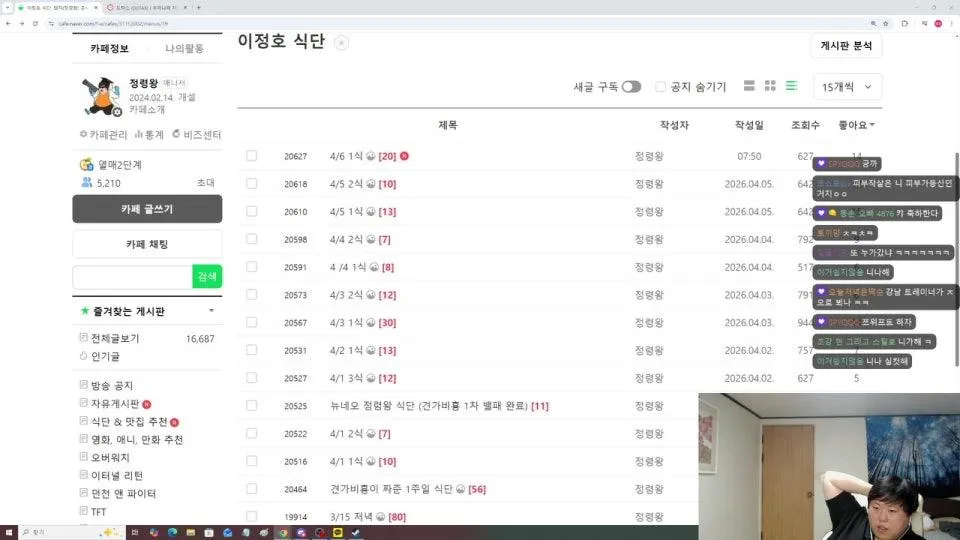Open the browser tab list dropdown

7,8
